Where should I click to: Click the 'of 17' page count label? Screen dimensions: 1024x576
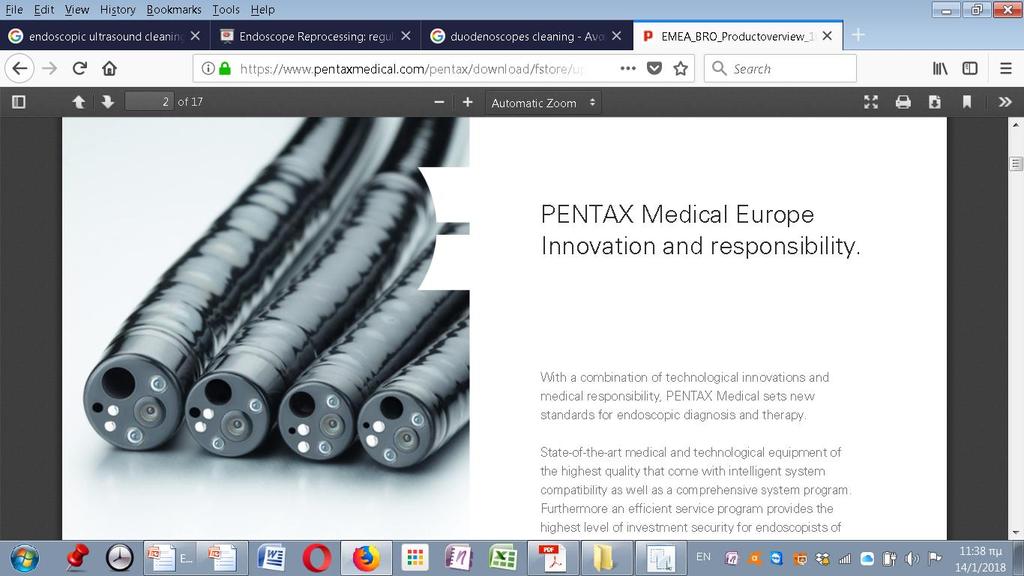click(x=190, y=102)
